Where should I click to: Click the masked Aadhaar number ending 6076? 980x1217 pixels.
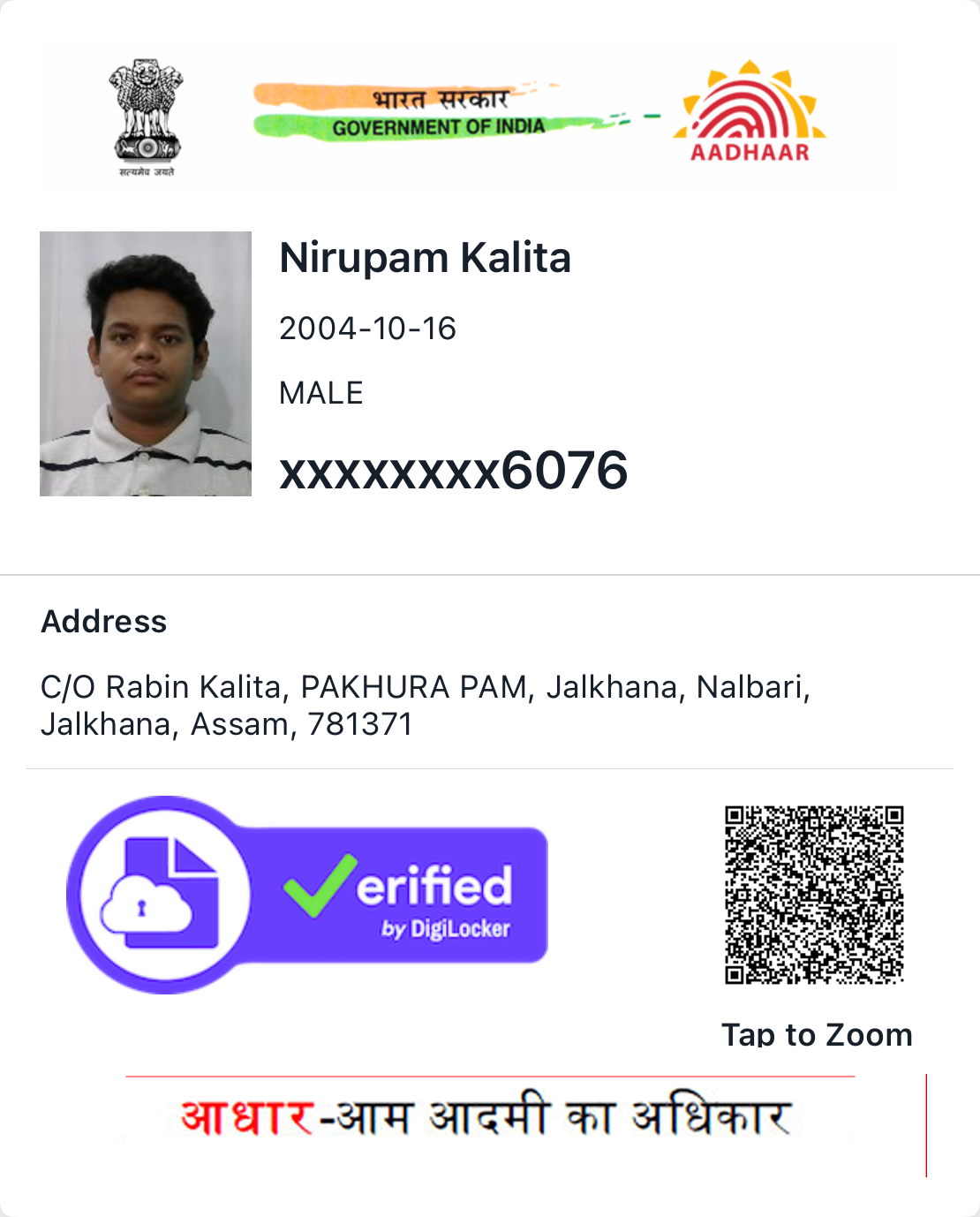pyautogui.click(x=454, y=470)
